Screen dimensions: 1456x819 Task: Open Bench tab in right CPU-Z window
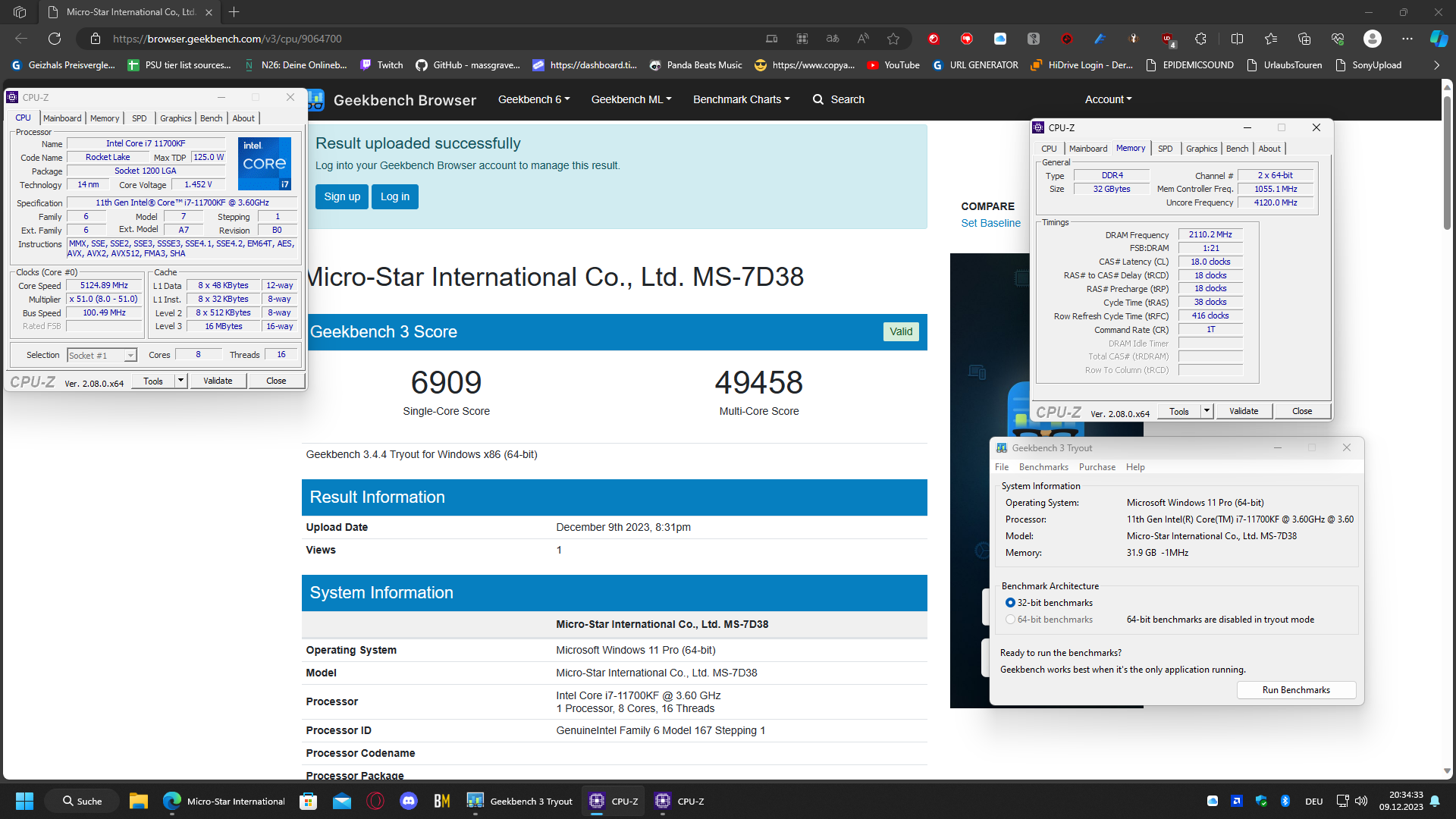pyautogui.click(x=1237, y=149)
